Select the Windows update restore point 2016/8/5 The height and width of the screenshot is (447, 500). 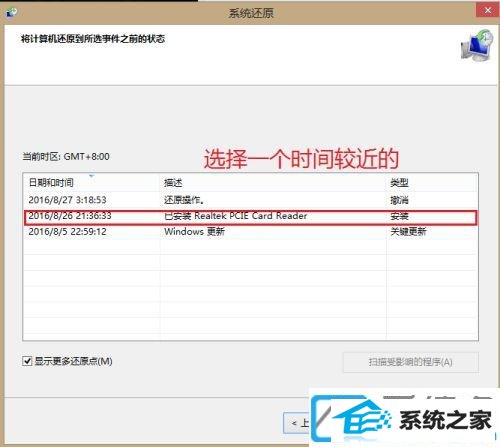250,232
